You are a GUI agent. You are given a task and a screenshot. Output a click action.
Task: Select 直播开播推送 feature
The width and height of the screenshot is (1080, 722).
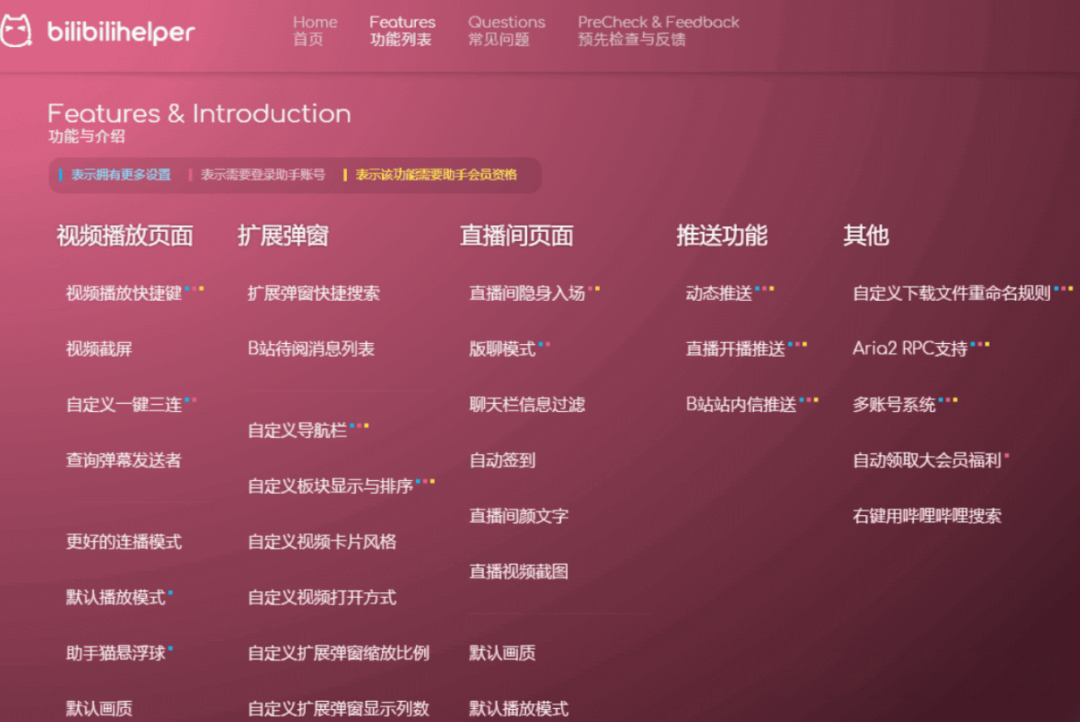point(736,349)
